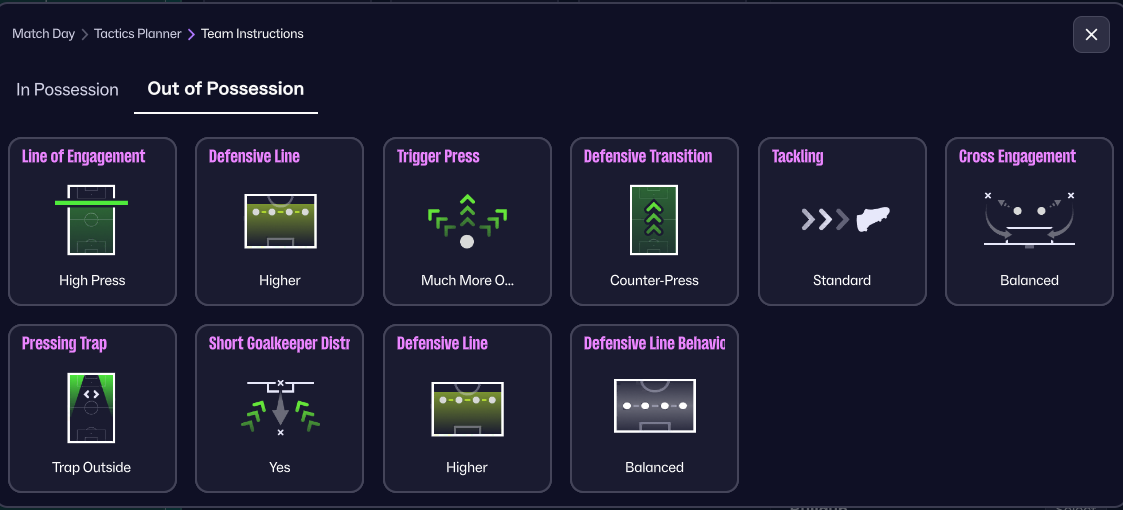Click the Line of Engagement pitch icon
Screen dimensions: 1123x510
coord(91,220)
